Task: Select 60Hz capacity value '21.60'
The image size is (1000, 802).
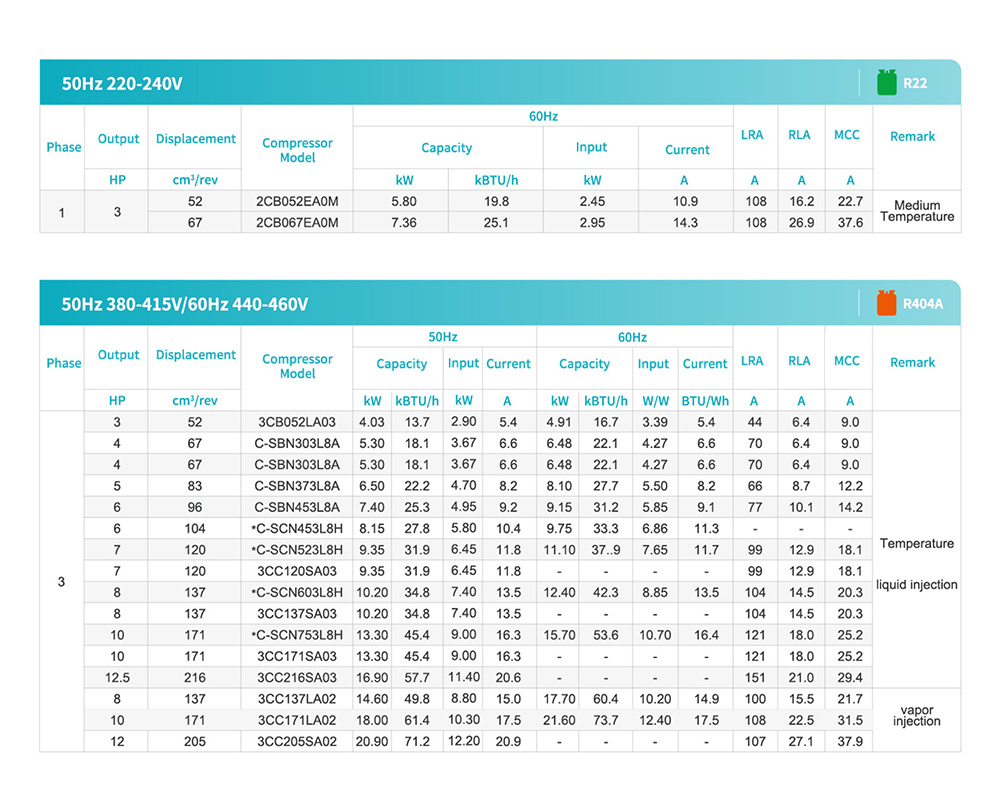Action: (559, 720)
